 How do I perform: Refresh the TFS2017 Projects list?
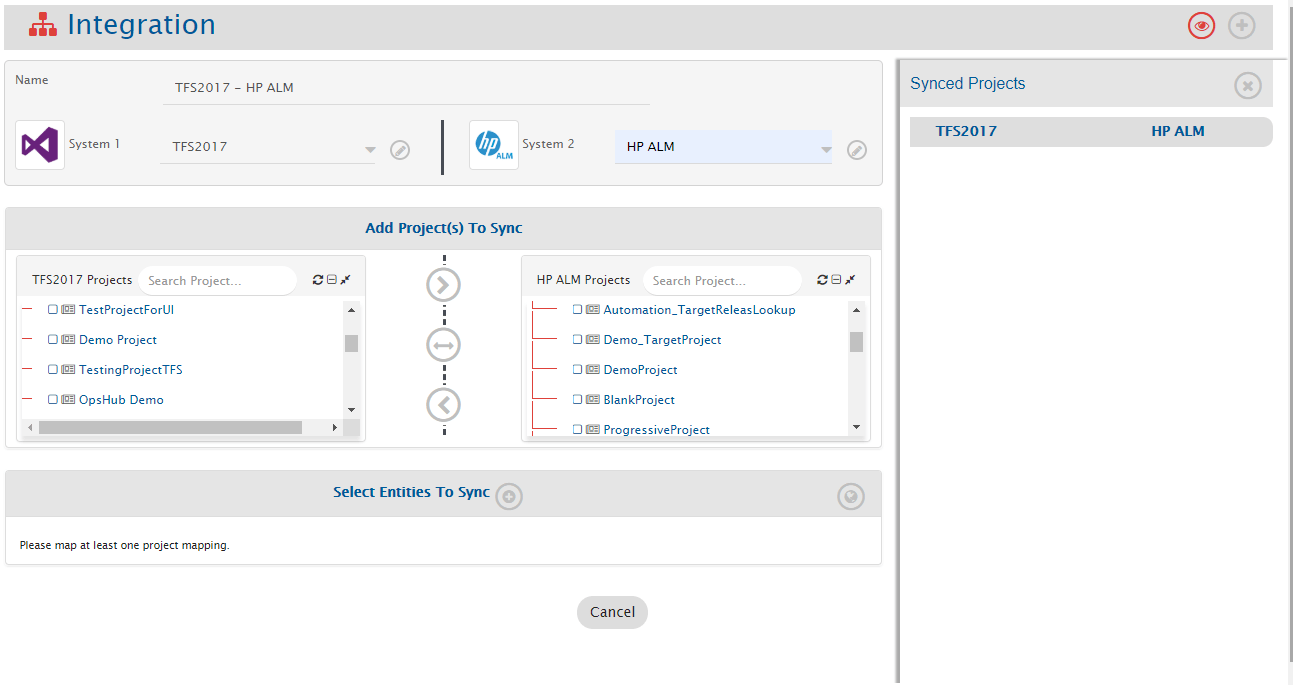pos(318,280)
